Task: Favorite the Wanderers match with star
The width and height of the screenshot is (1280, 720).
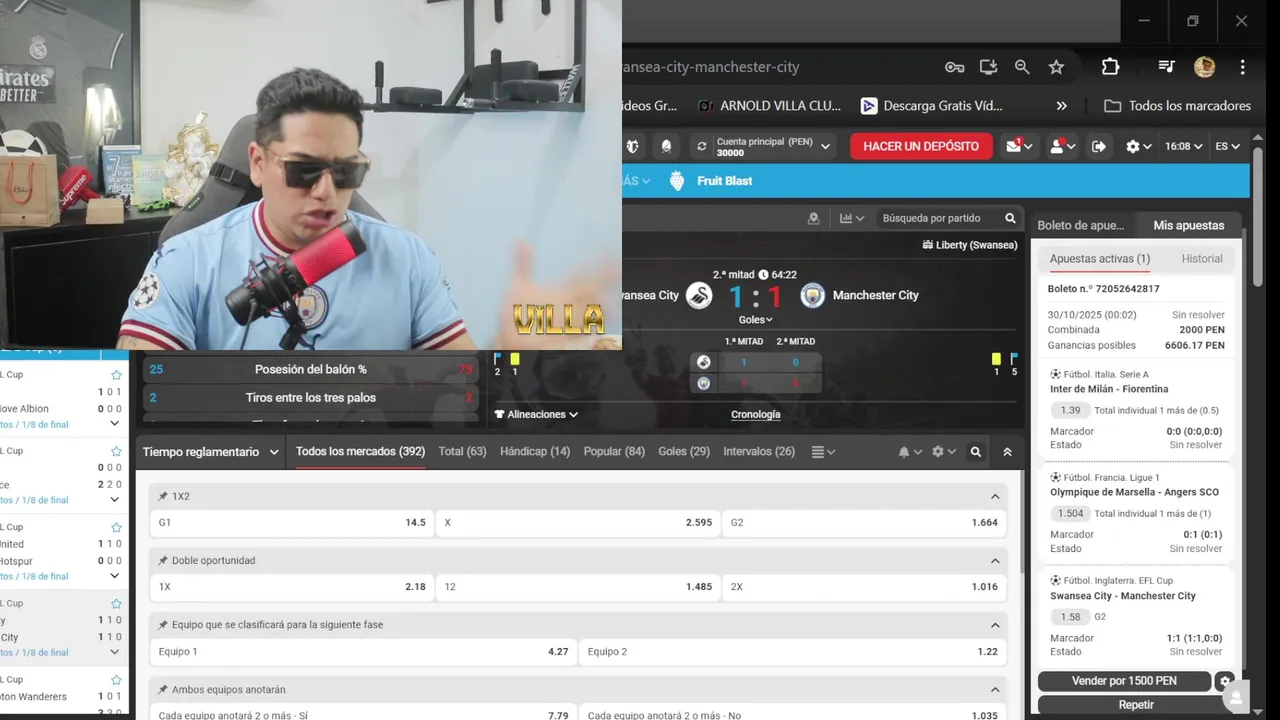Action: click(x=116, y=680)
